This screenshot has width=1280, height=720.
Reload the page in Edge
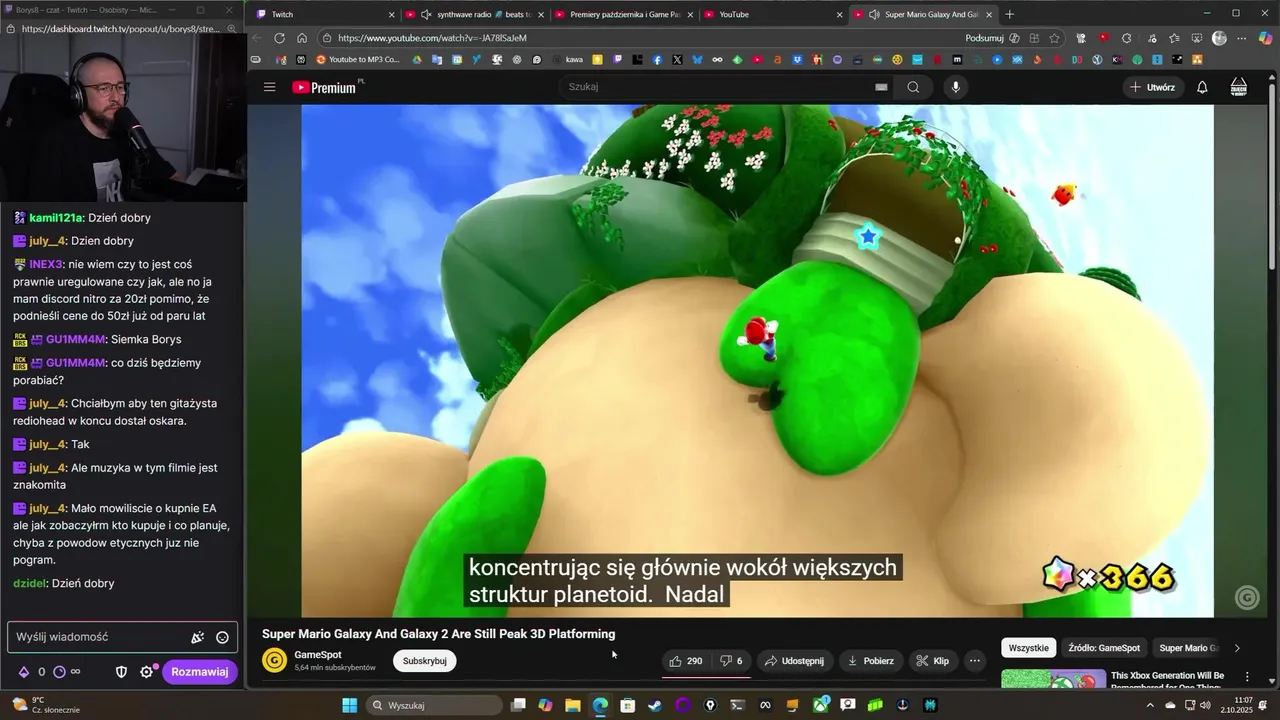coord(279,38)
